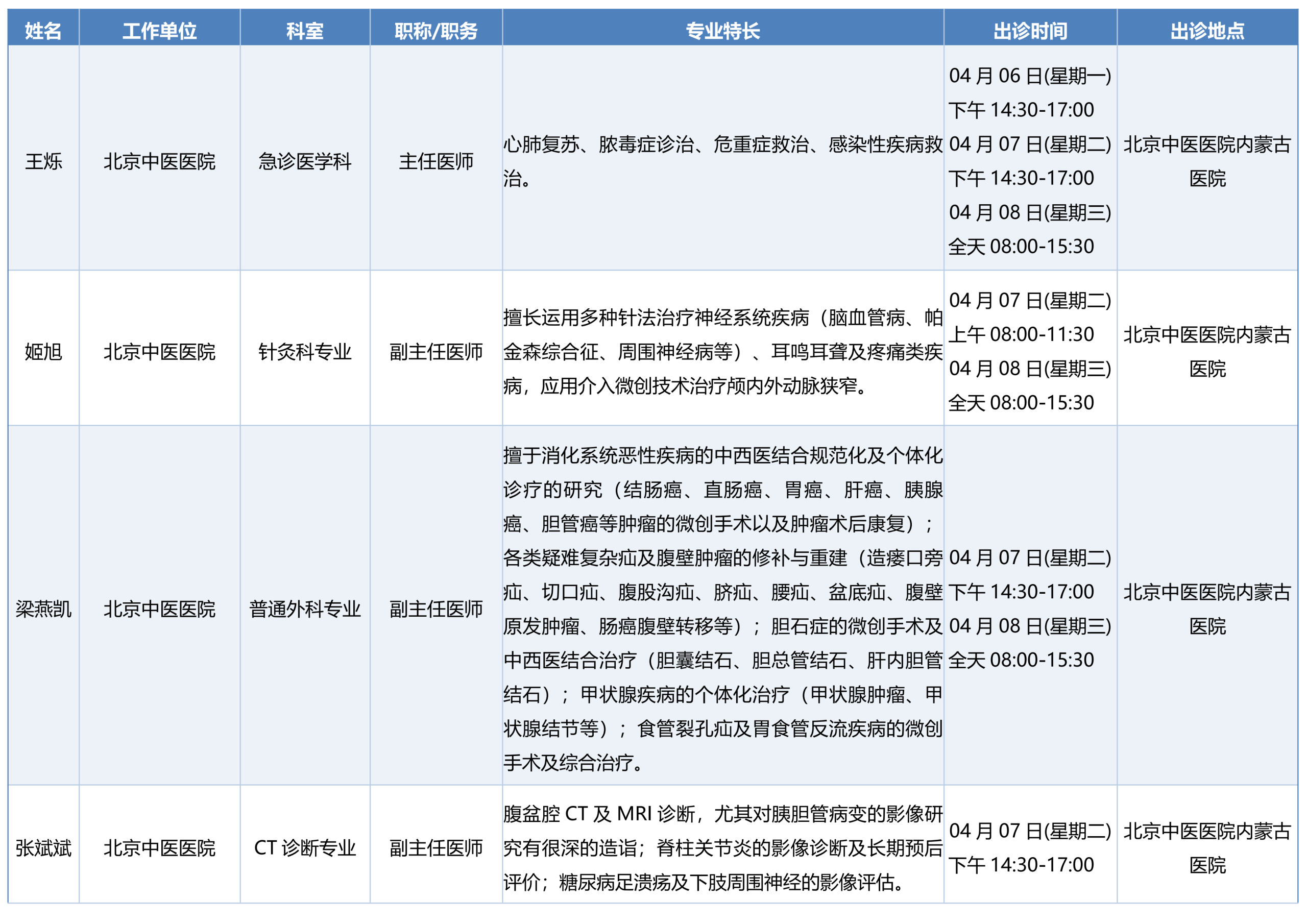Click the 职称/职务 column header

click(436, 31)
